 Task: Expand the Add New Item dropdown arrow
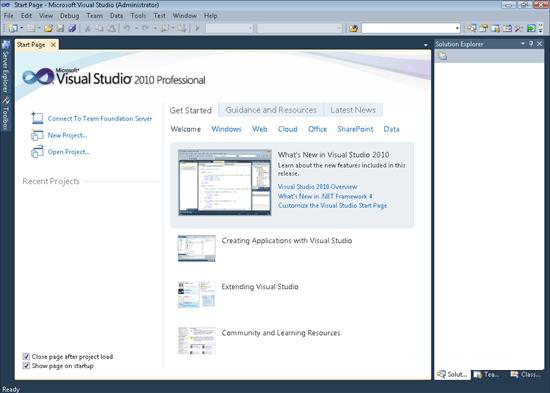click(39, 28)
